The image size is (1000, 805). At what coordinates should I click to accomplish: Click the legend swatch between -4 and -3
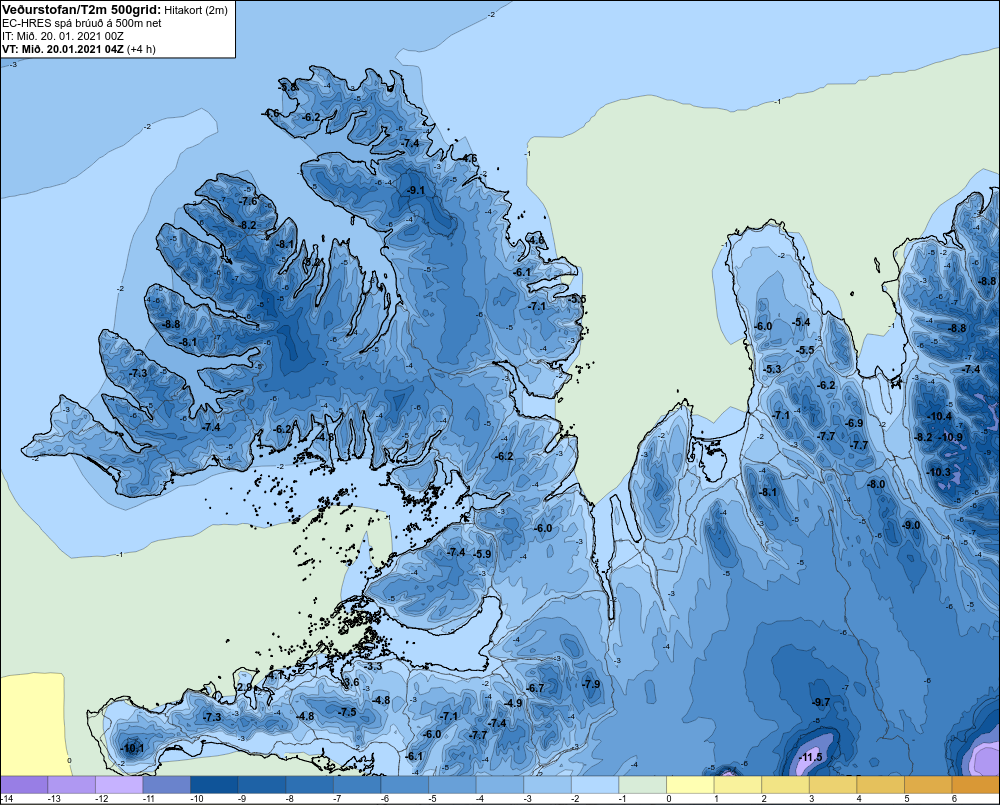[x=500, y=785]
